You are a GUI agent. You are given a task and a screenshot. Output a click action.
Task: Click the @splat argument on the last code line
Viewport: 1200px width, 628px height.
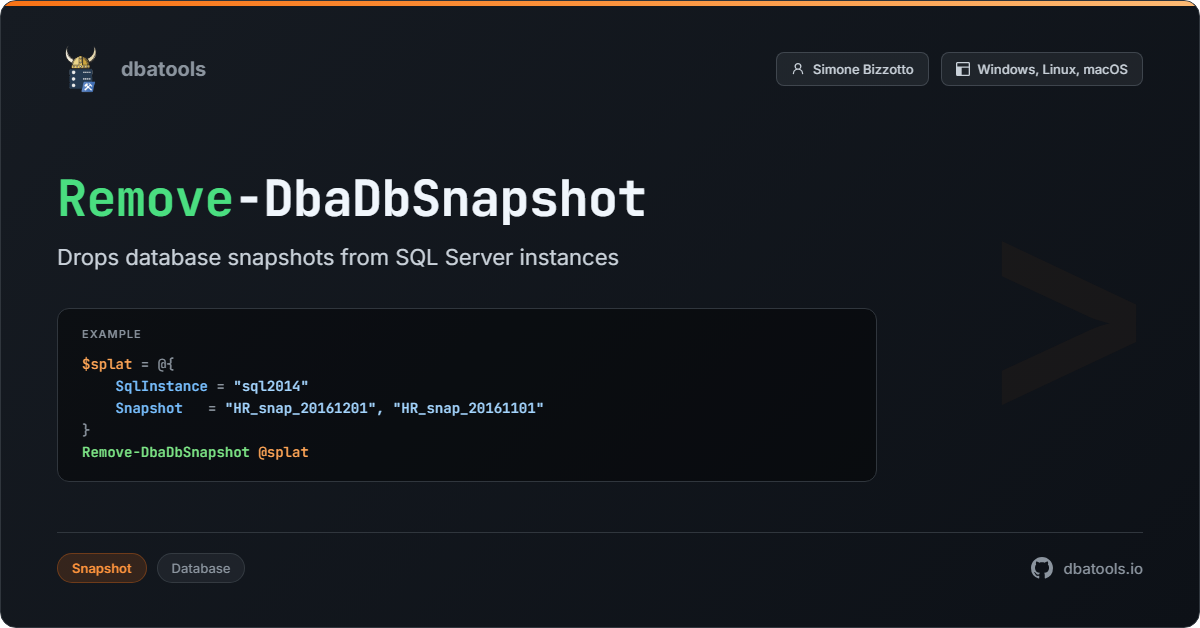(x=283, y=452)
